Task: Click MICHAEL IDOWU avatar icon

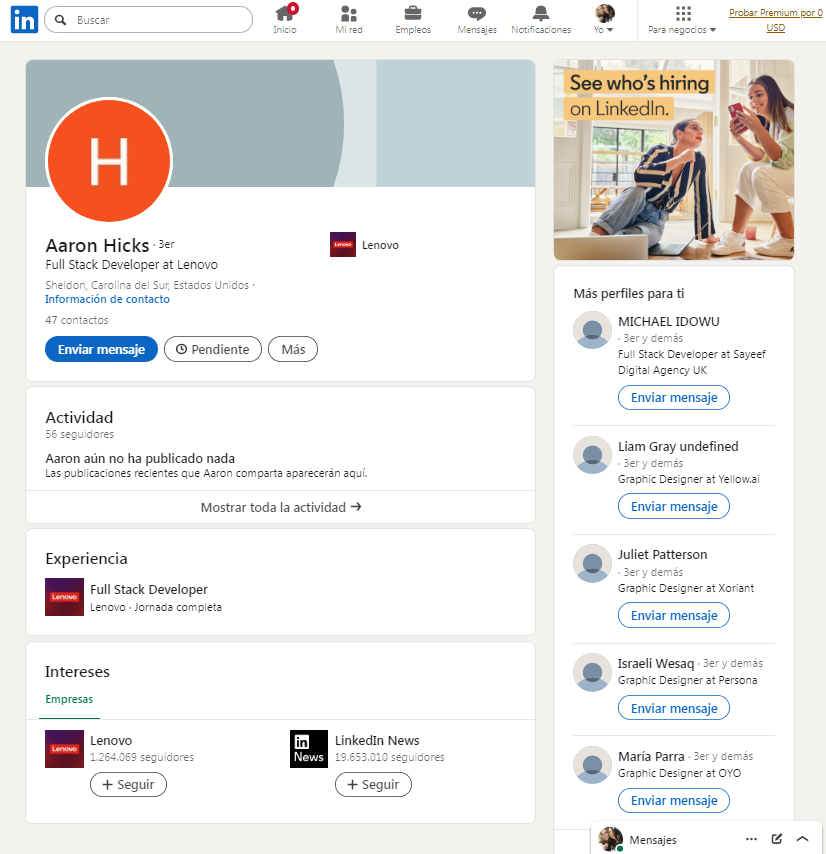Action: pos(592,330)
